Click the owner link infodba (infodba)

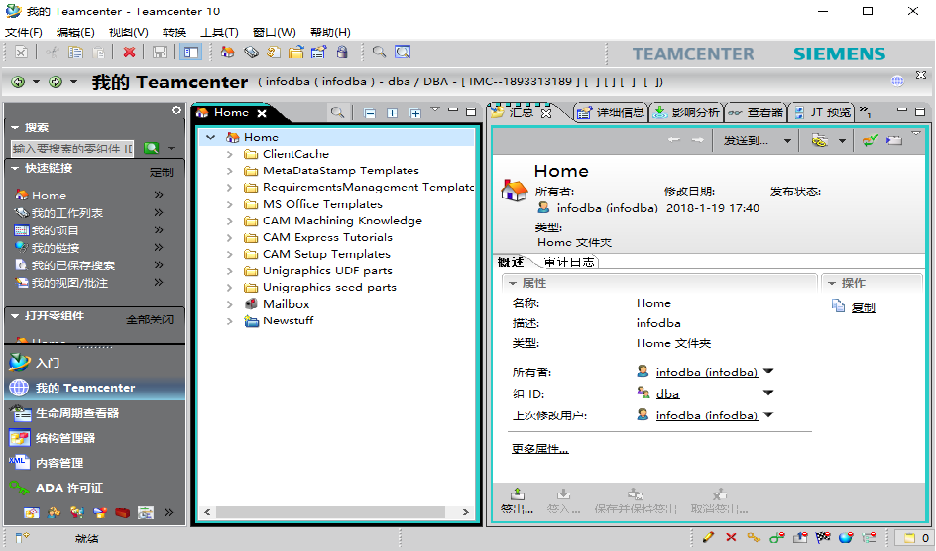(707, 372)
